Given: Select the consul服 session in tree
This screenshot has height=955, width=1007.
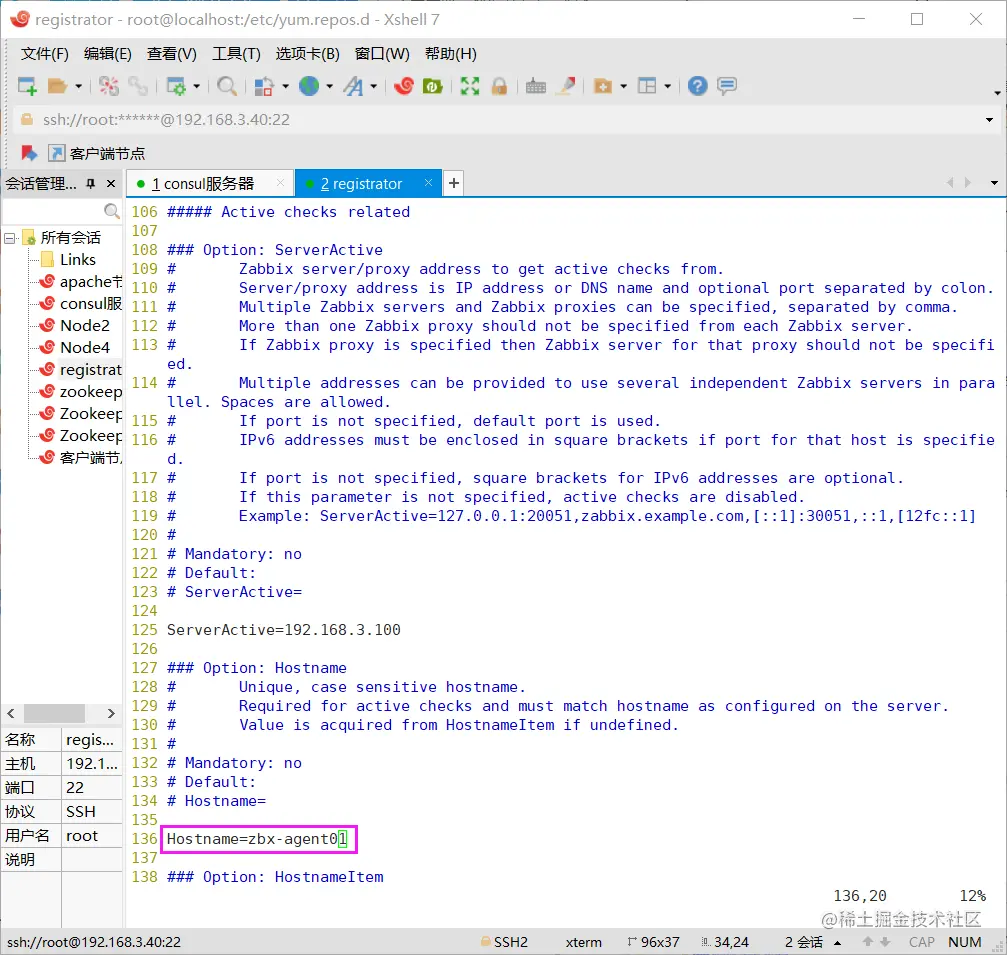Looking at the screenshot, I should click(x=90, y=303).
